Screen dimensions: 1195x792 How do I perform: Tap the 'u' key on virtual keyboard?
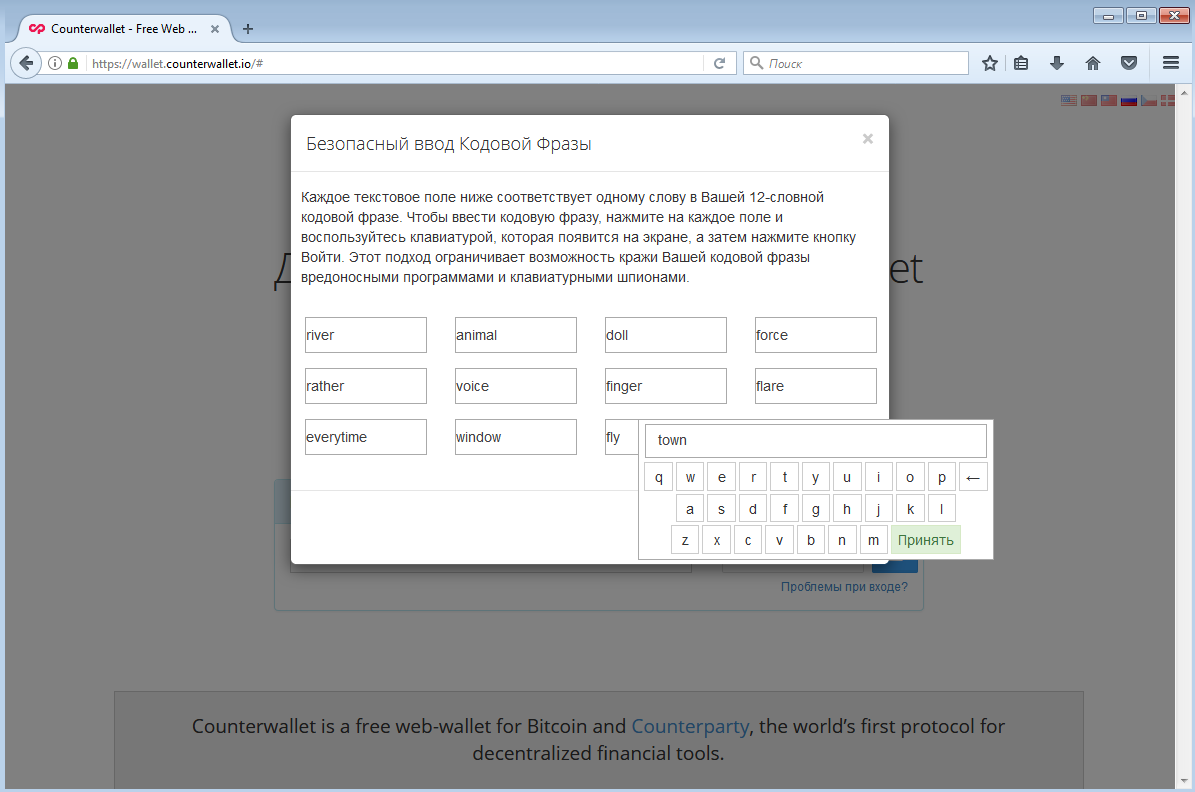847,477
